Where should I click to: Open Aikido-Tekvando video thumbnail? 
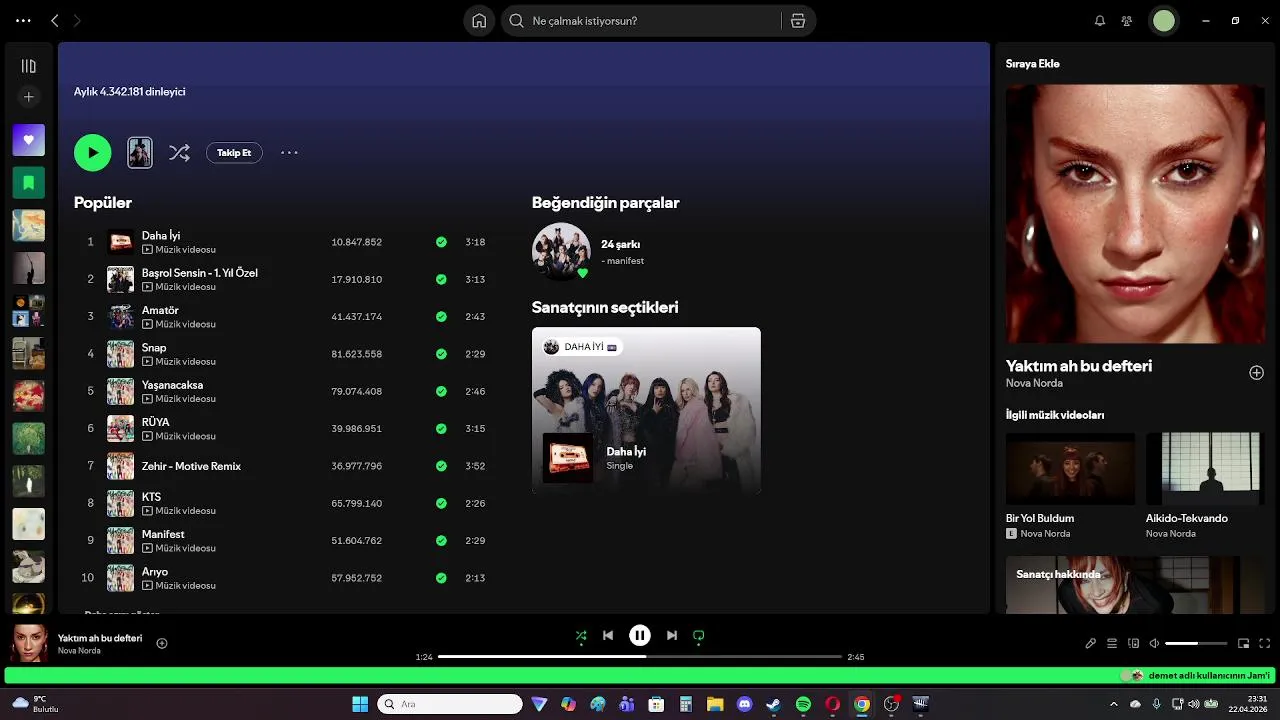1204,468
